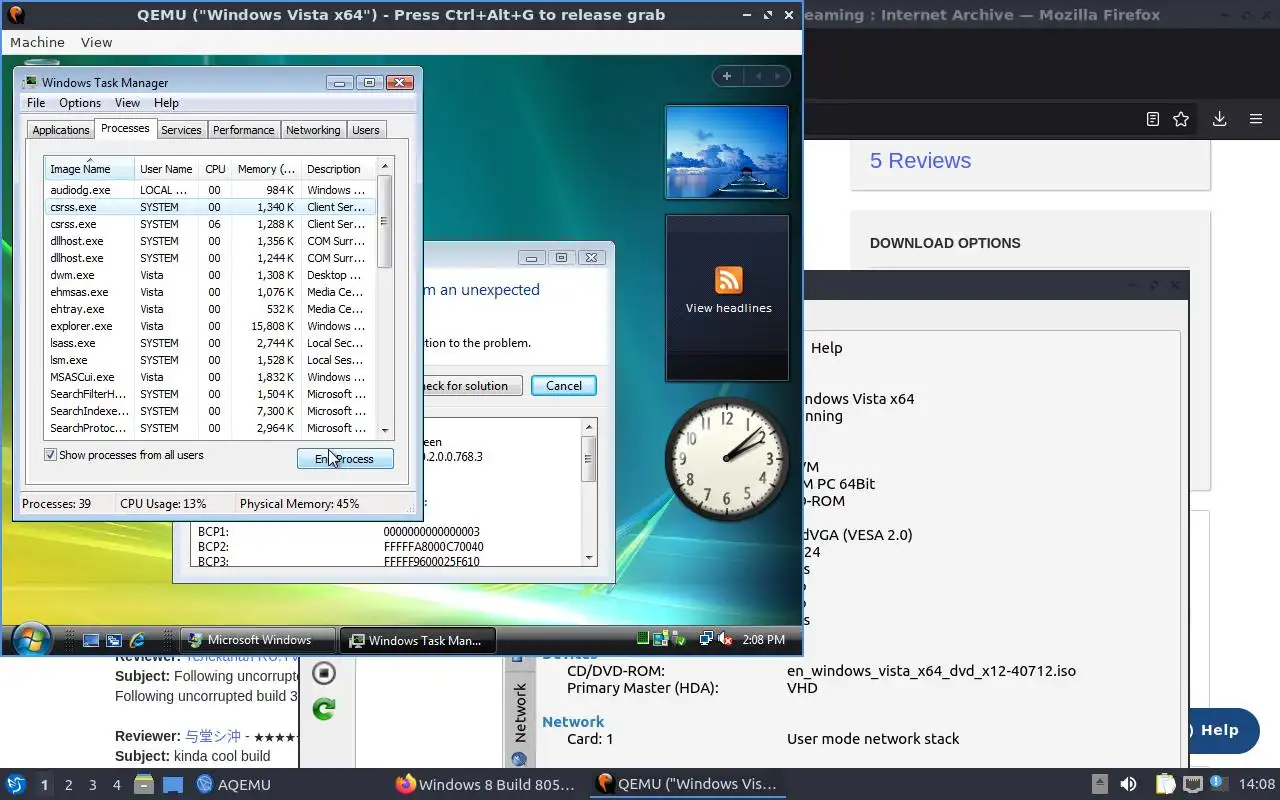The image size is (1280, 800).
Task: Open View headlines in feed gadget
Action: [x=728, y=308]
